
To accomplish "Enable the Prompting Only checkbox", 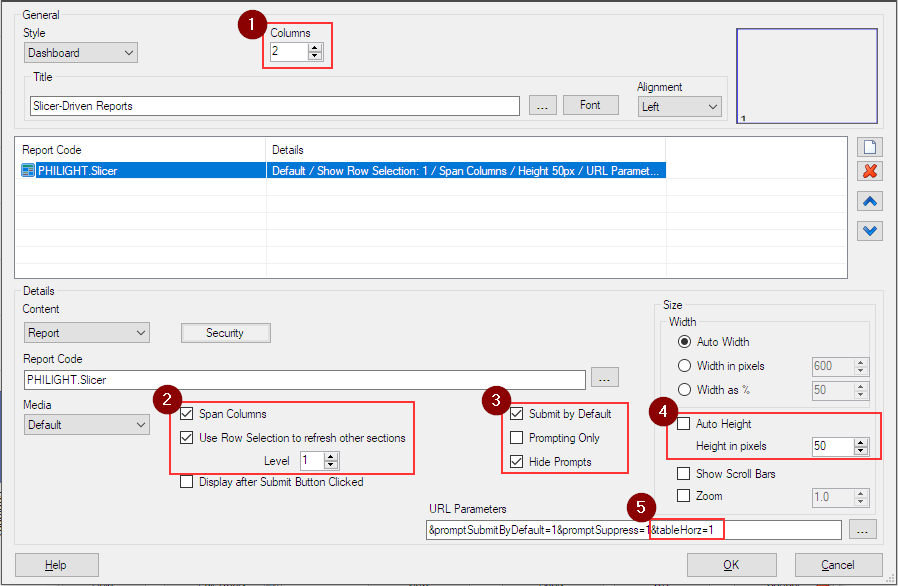I will pos(517,438).
